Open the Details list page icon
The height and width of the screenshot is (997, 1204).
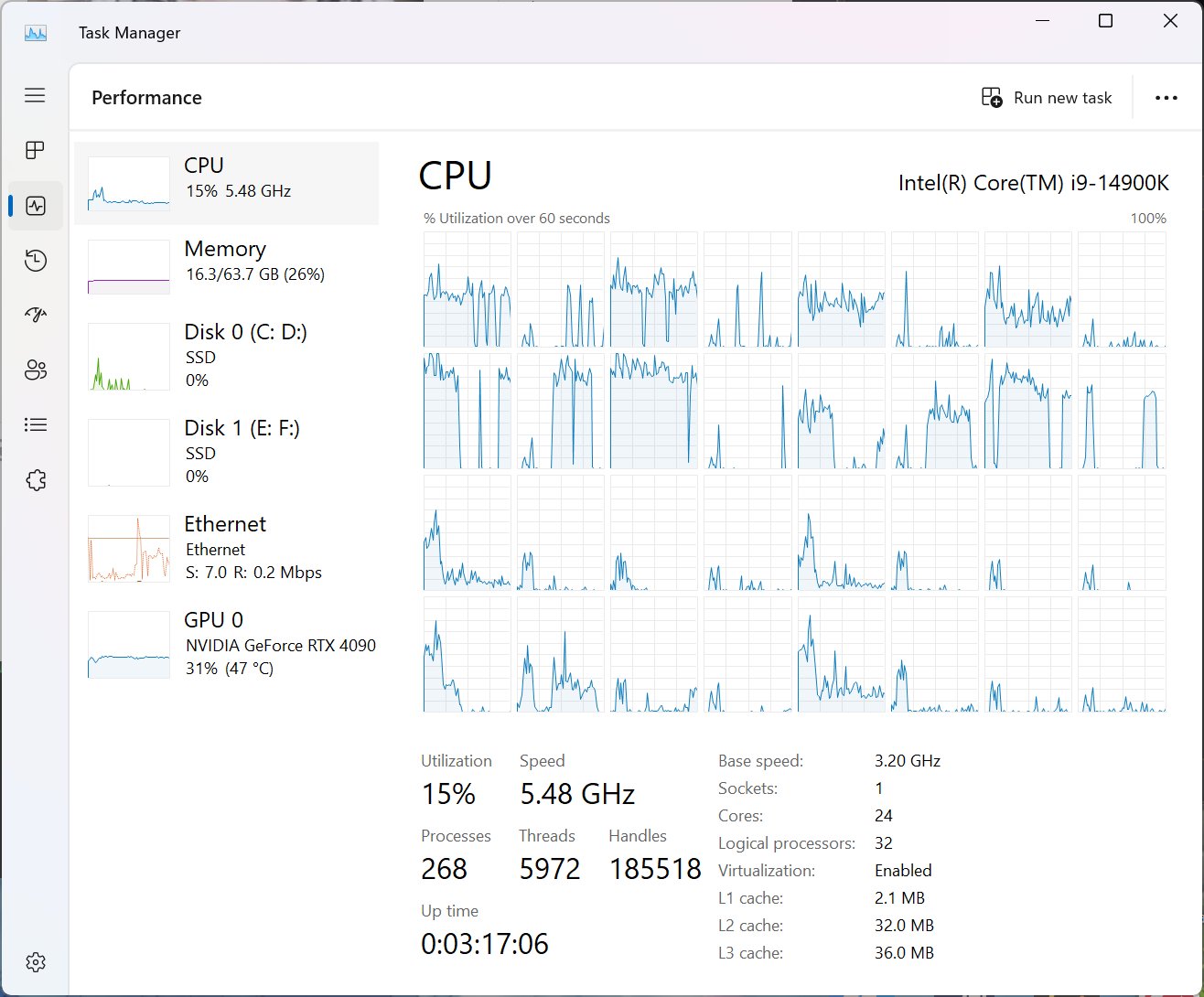pyautogui.click(x=35, y=424)
